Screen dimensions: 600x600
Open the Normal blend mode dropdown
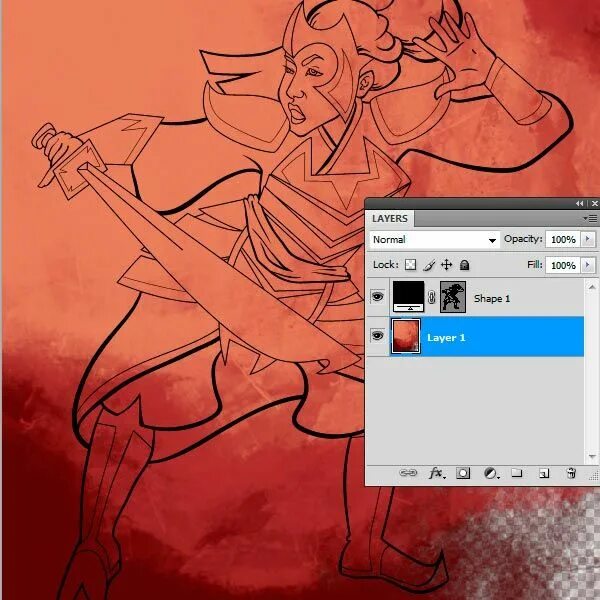[x=434, y=240]
